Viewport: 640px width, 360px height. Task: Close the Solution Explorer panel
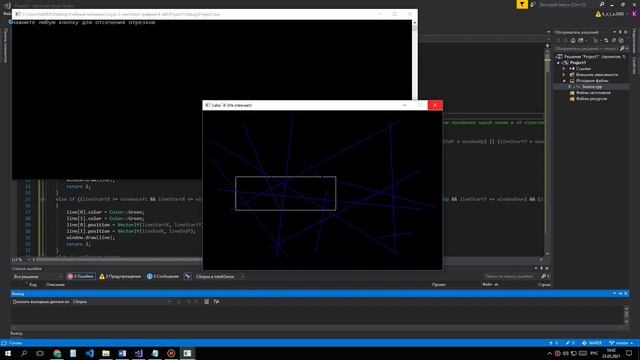point(626,32)
